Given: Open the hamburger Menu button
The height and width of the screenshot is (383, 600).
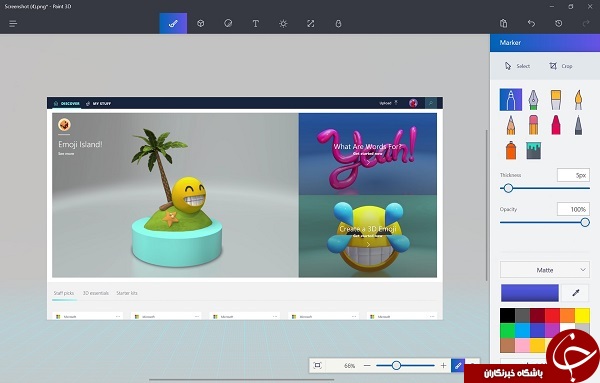Looking at the screenshot, I should 13,24.
